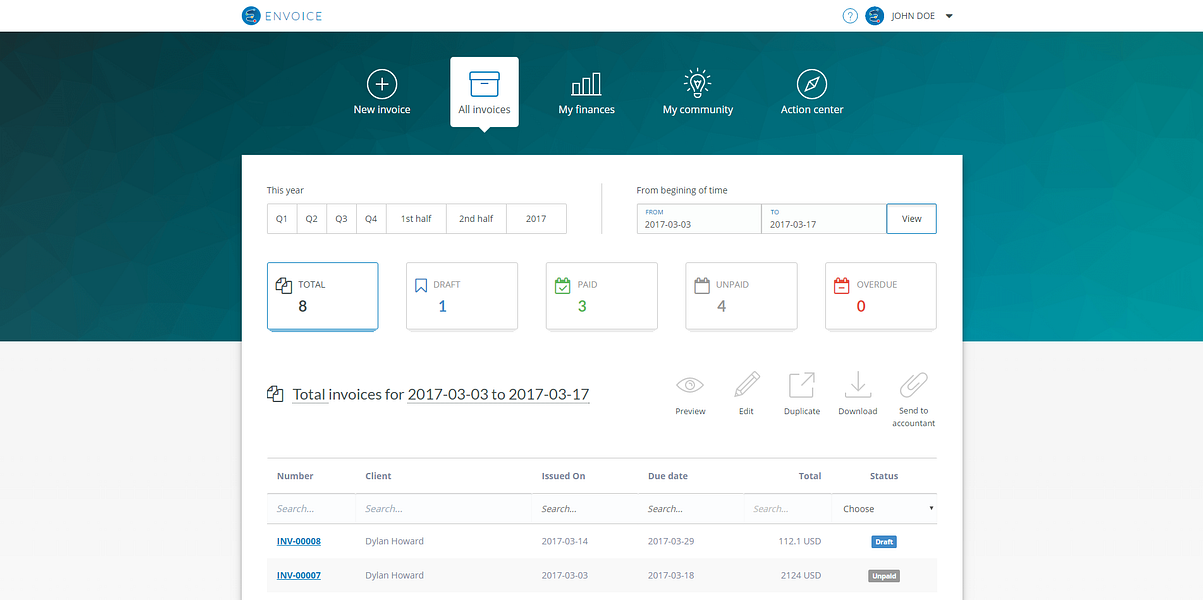This screenshot has width=1203, height=600.
Task: Open My finances bar chart icon
Action: point(586,84)
